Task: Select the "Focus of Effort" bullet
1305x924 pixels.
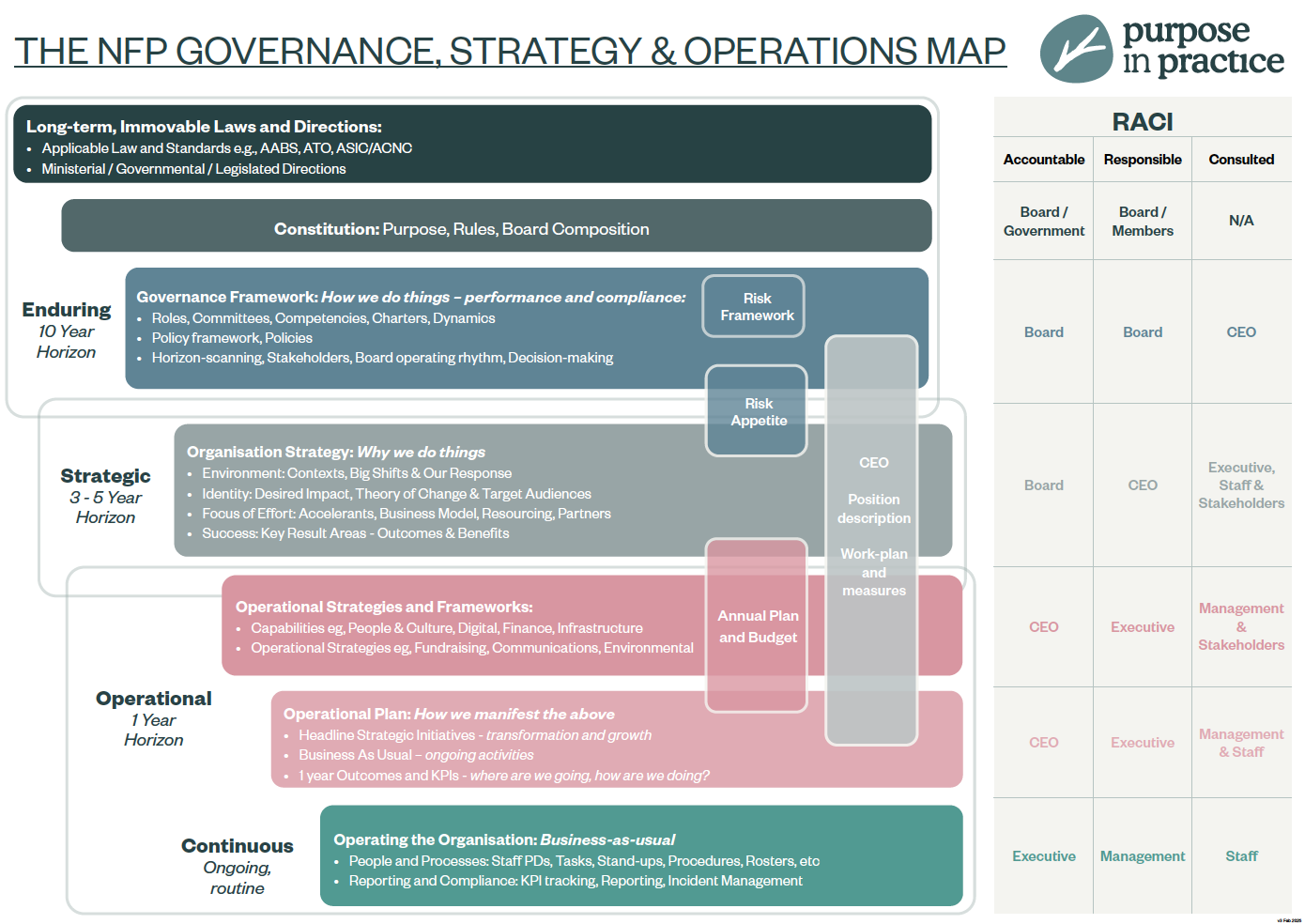Action: coord(407,514)
